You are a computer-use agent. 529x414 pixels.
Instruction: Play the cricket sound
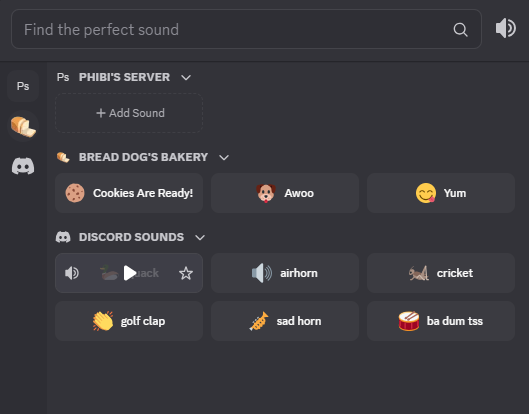[x=441, y=273]
